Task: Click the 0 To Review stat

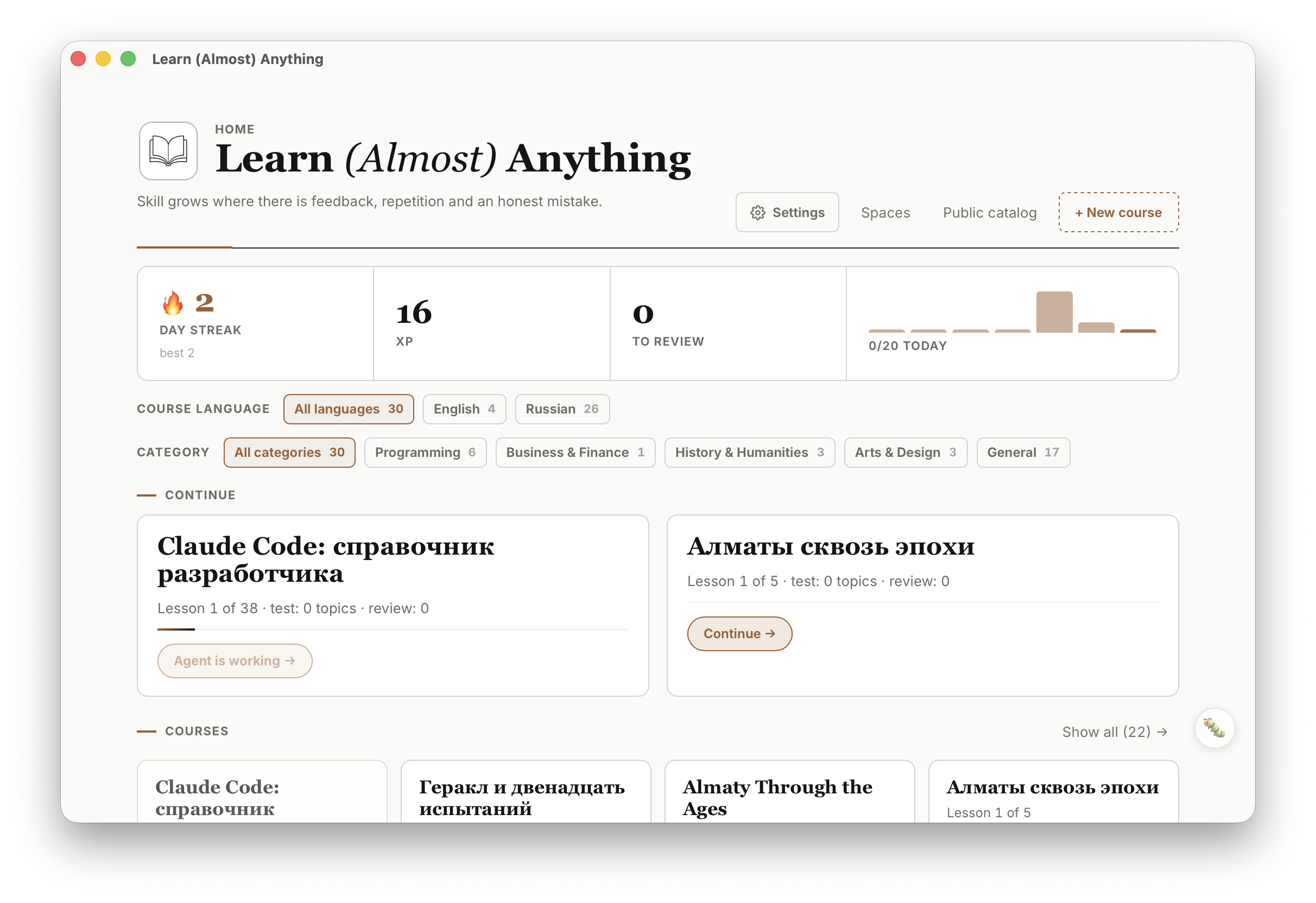Action: tap(727, 323)
